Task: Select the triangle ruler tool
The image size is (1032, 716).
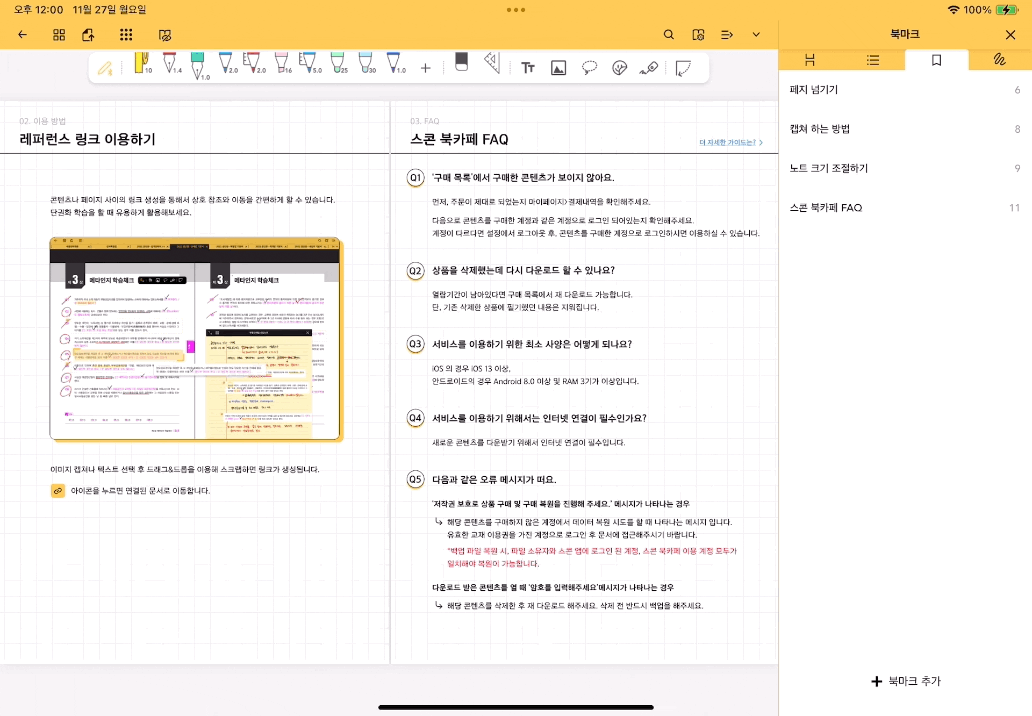Action: (x=492, y=63)
